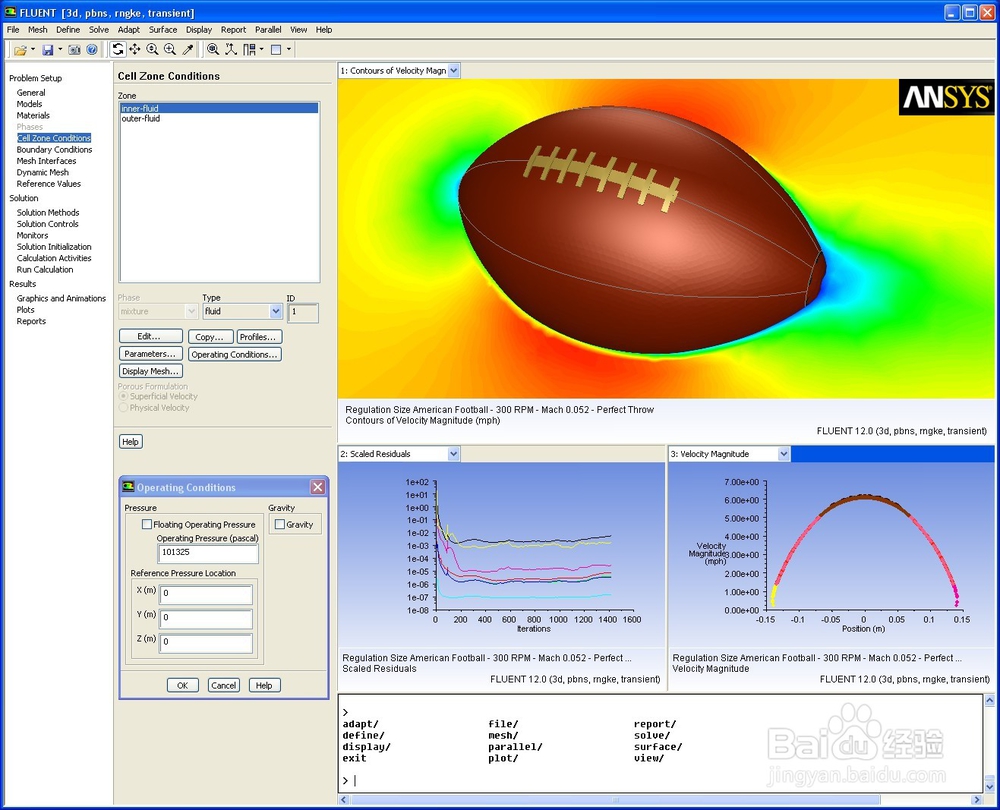1000x810 pixels.
Task: Click the Copy... button
Action: tap(210, 336)
